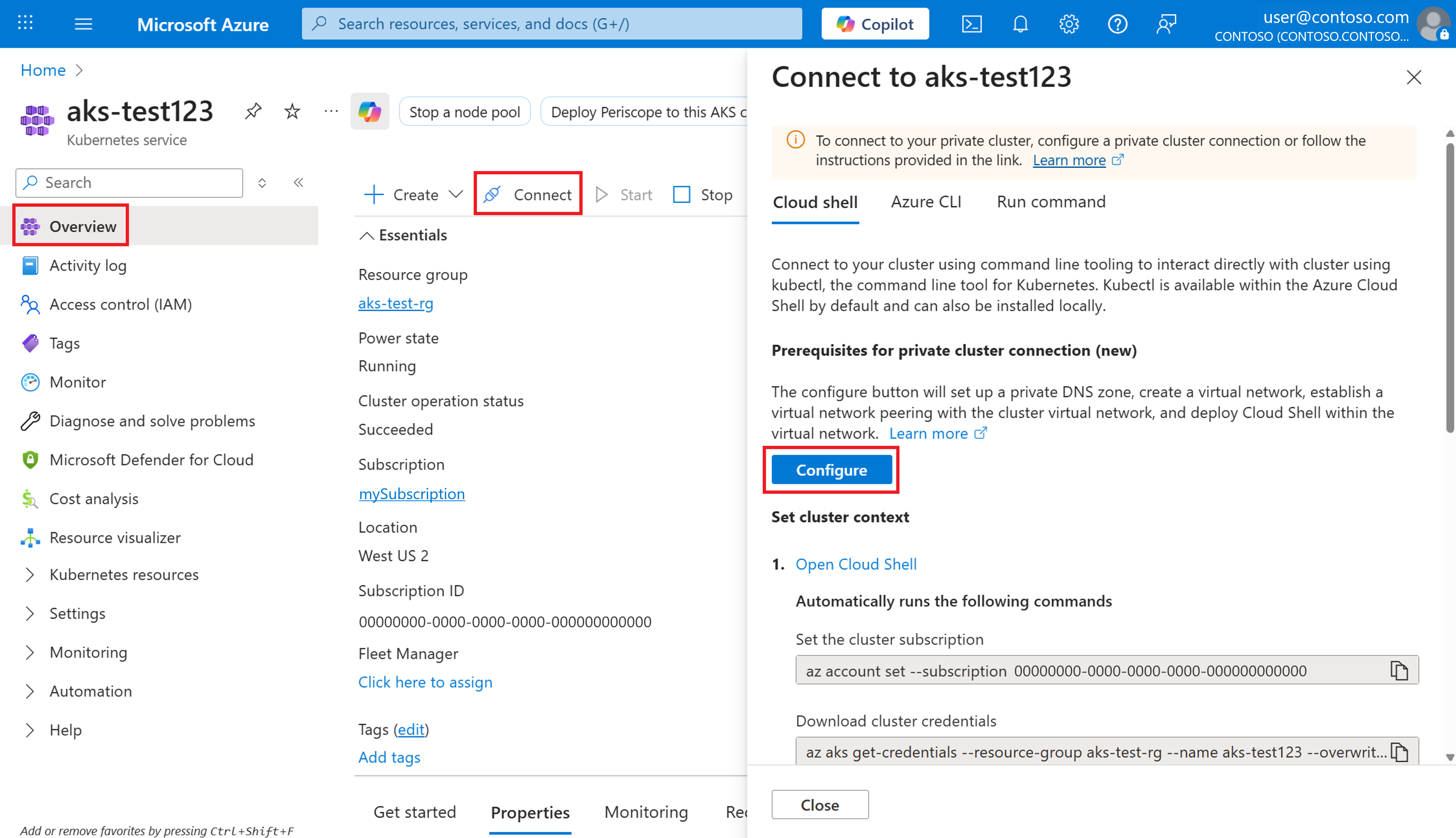Screen dimensions: 1456x838
Task: Open Activity log from sidebar
Action: point(88,265)
